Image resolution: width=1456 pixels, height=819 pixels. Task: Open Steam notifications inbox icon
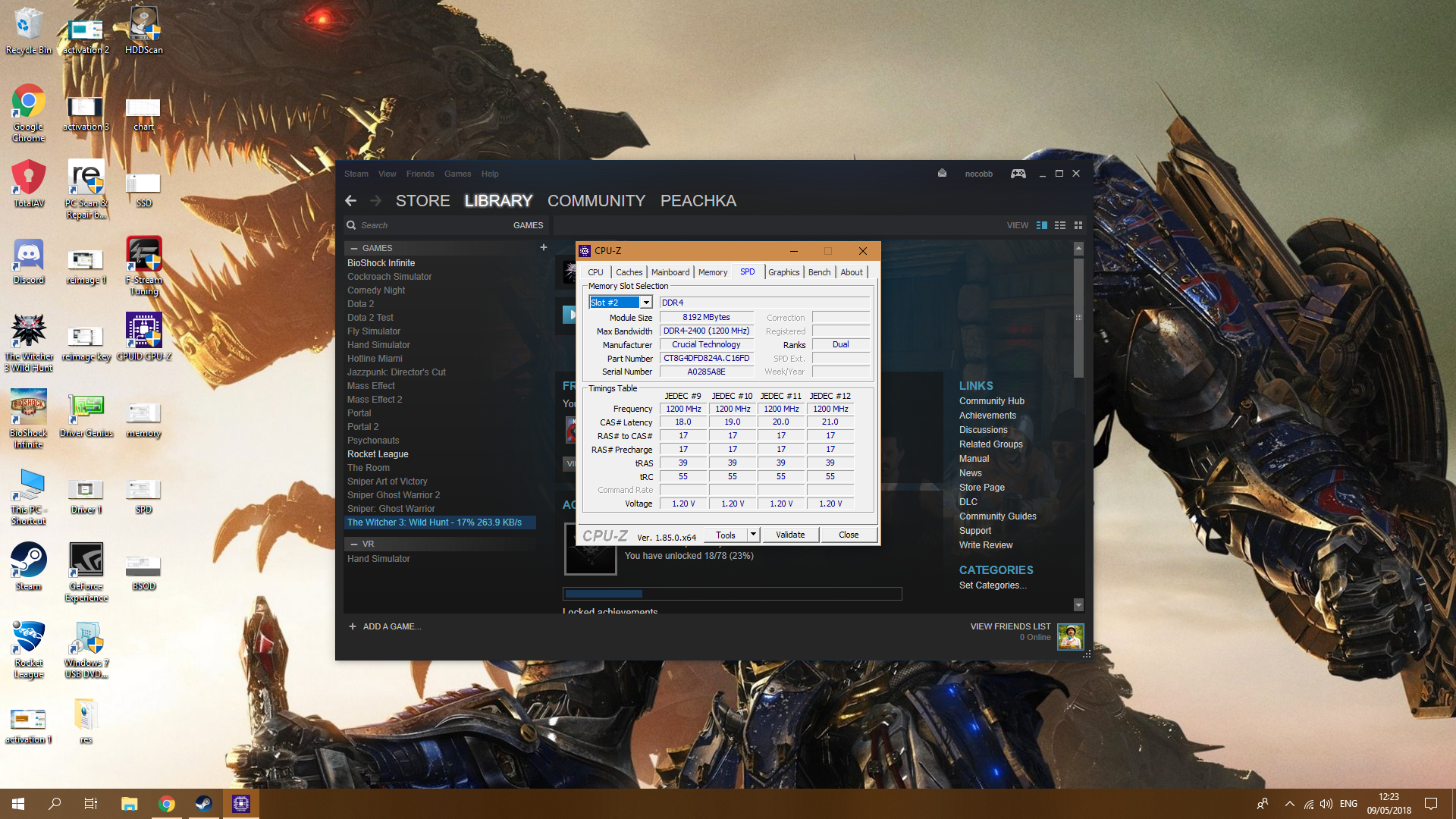tap(942, 173)
